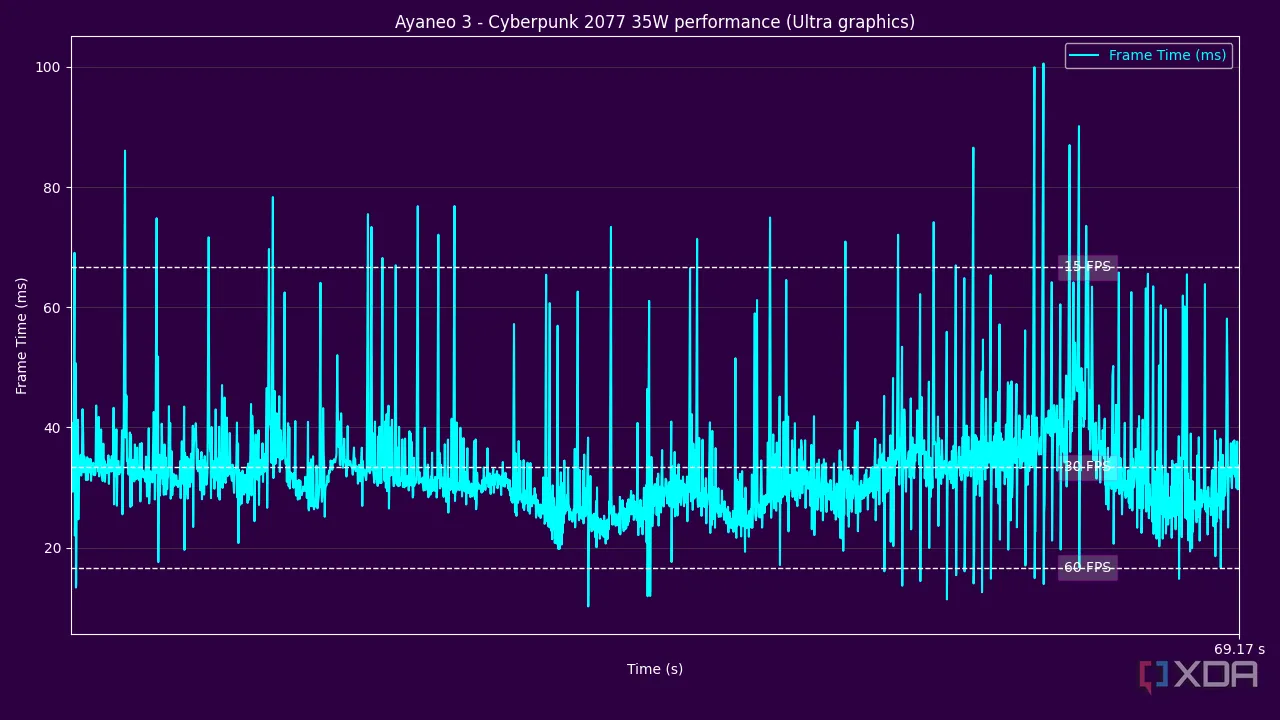Image resolution: width=1280 pixels, height=720 pixels.
Task: Click the y-axis tick label 100
Action: 48,68
